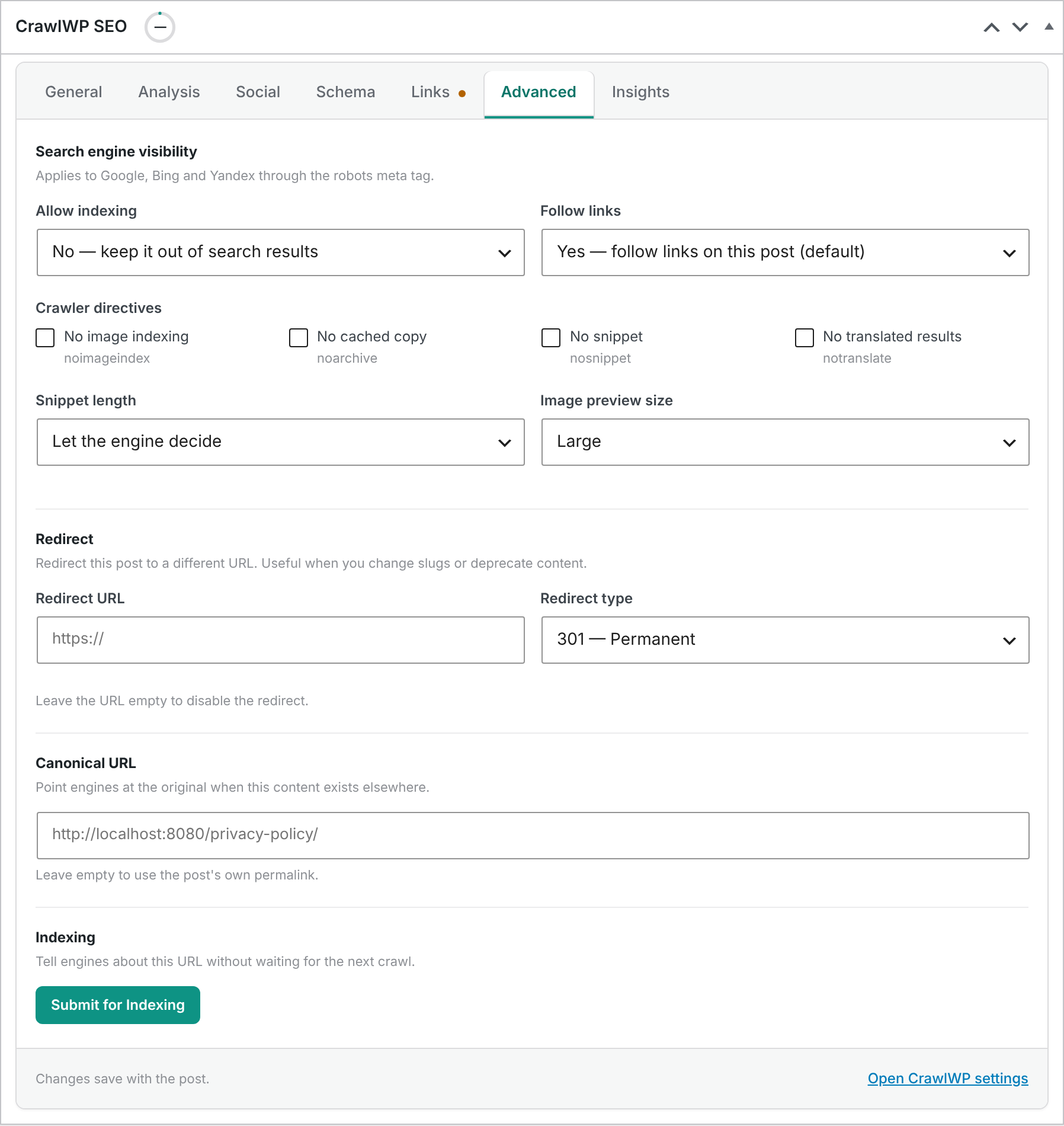1064x1126 pixels.
Task: Click into the Canonical URL field
Action: point(533,836)
